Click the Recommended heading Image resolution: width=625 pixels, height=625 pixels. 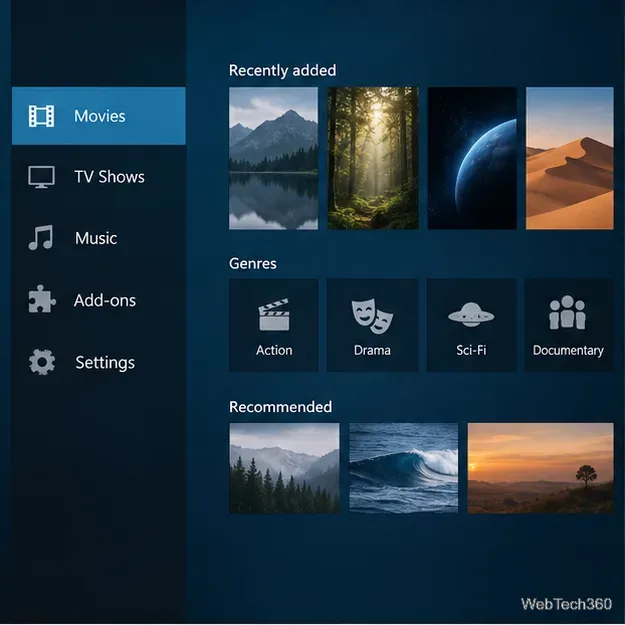click(281, 407)
